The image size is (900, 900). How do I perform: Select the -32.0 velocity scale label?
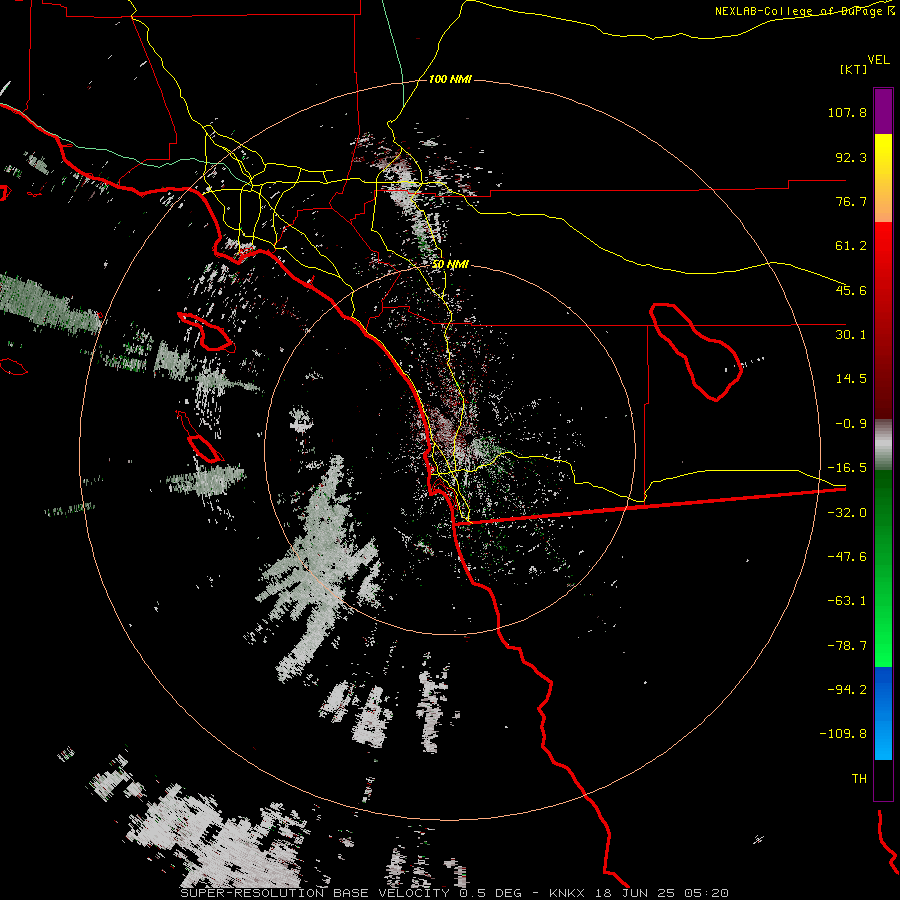click(x=847, y=513)
